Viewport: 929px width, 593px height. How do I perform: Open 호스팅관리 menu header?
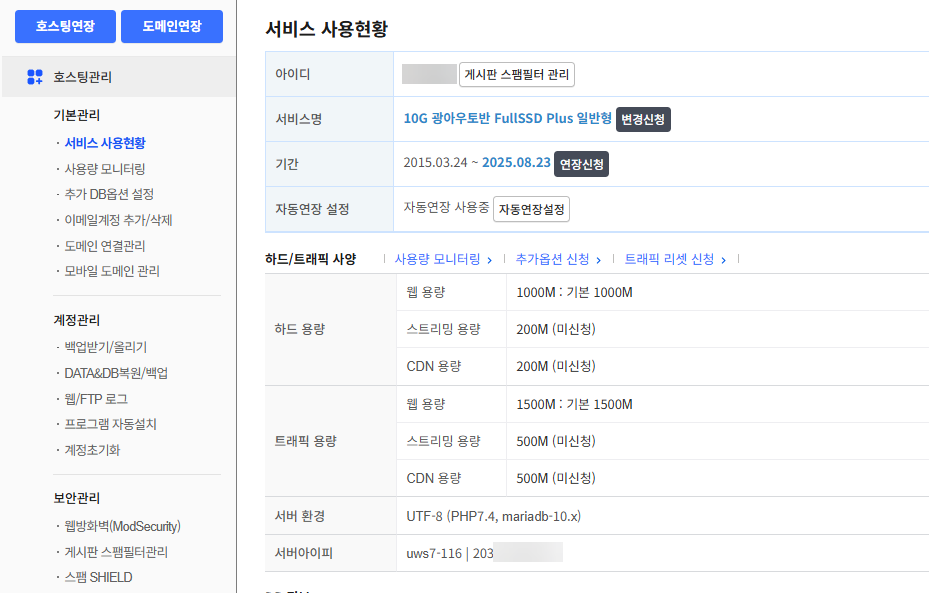point(118,76)
